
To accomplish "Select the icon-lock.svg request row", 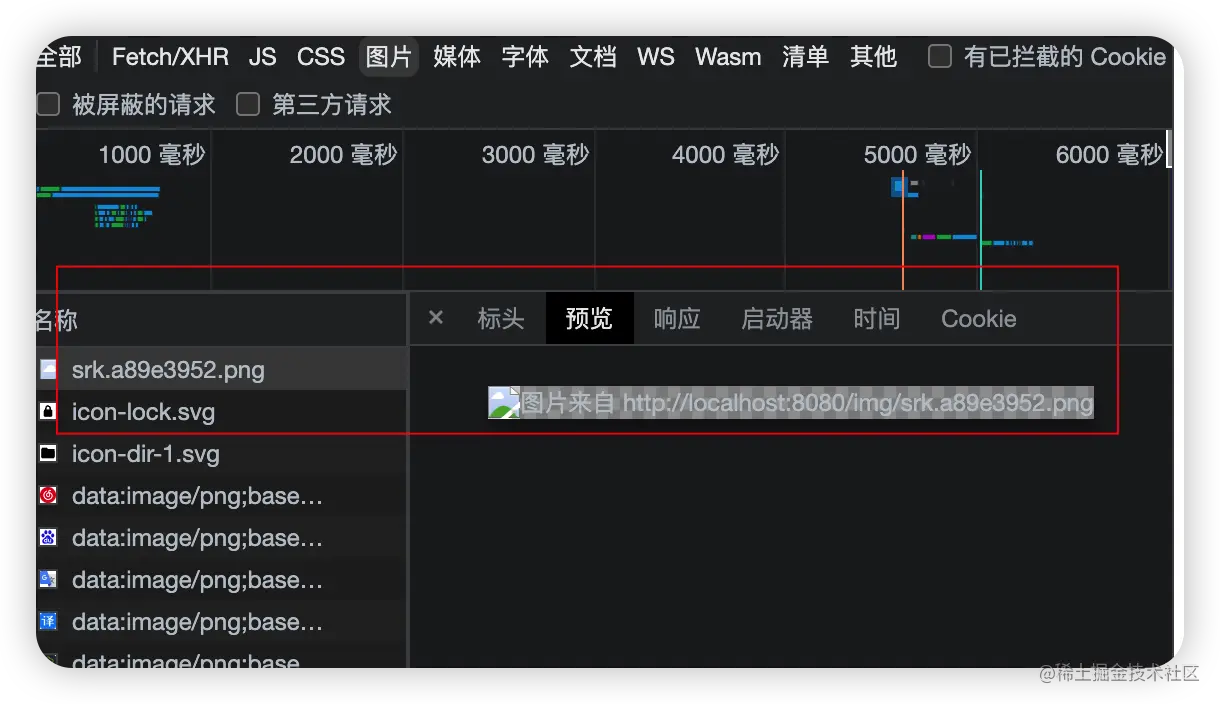I will pyautogui.click(x=221, y=411).
